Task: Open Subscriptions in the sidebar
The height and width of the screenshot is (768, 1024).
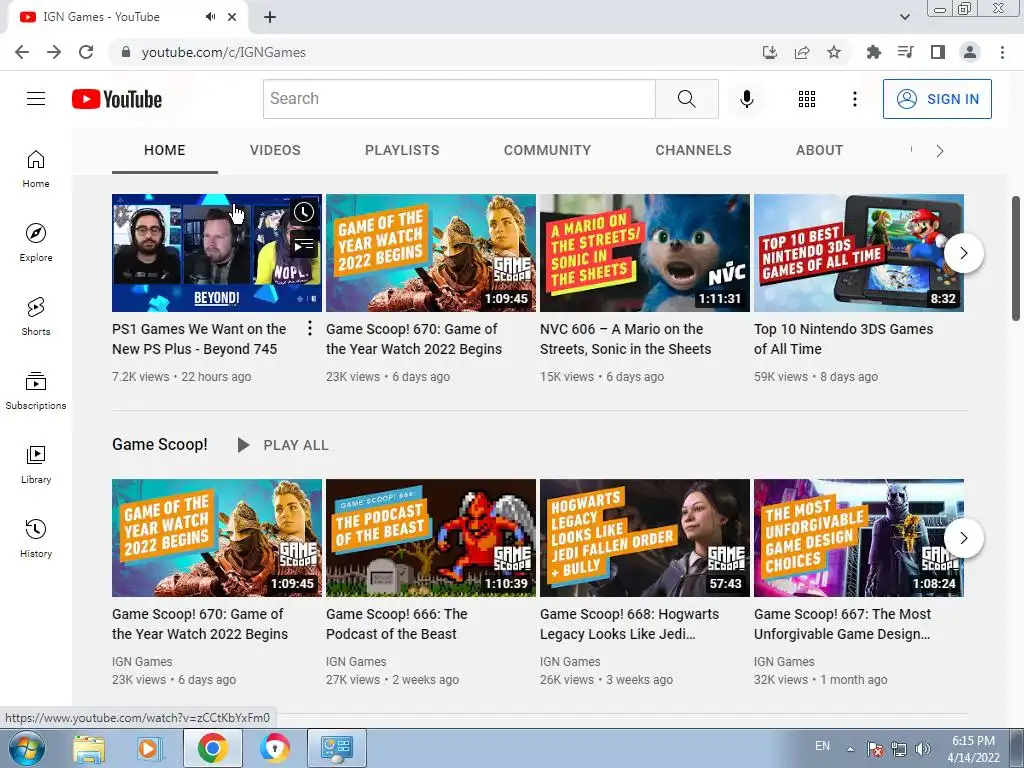Action: point(36,390)
